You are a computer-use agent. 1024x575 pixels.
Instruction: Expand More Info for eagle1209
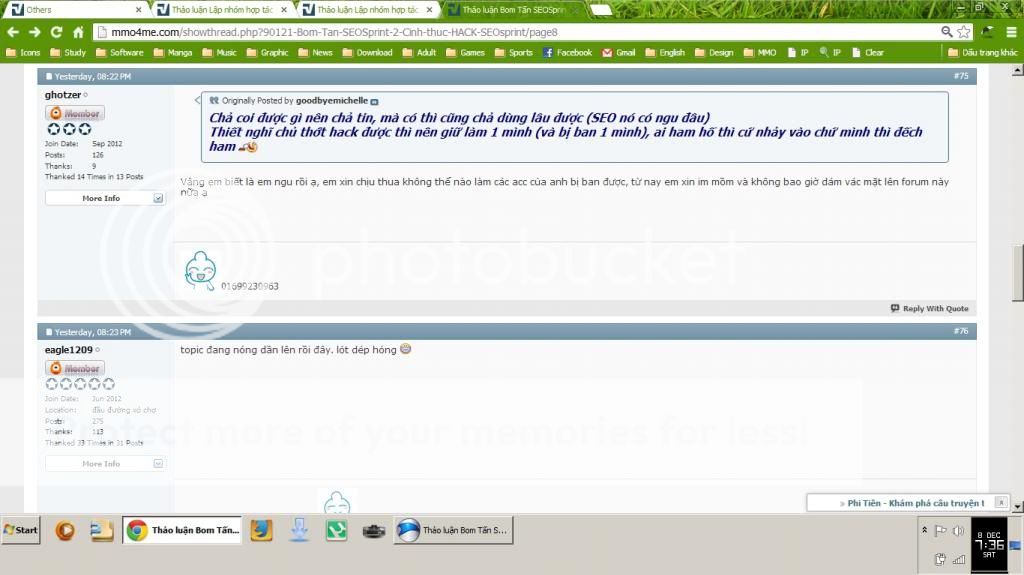105,464
